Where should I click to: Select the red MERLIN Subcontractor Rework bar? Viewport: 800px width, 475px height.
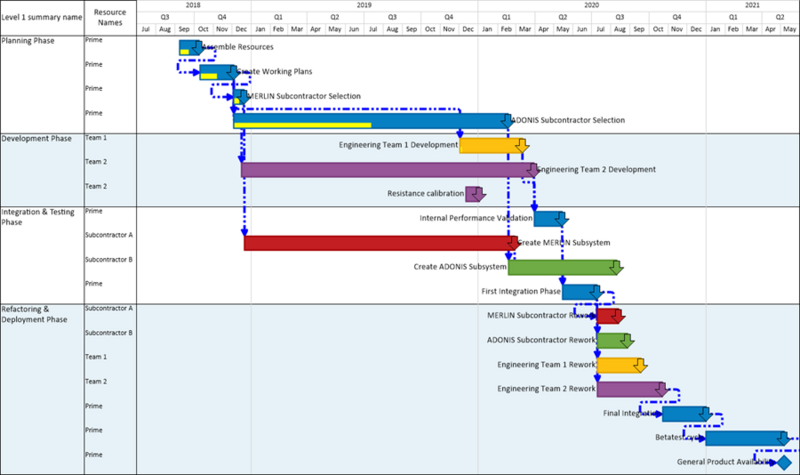(608, 316)
